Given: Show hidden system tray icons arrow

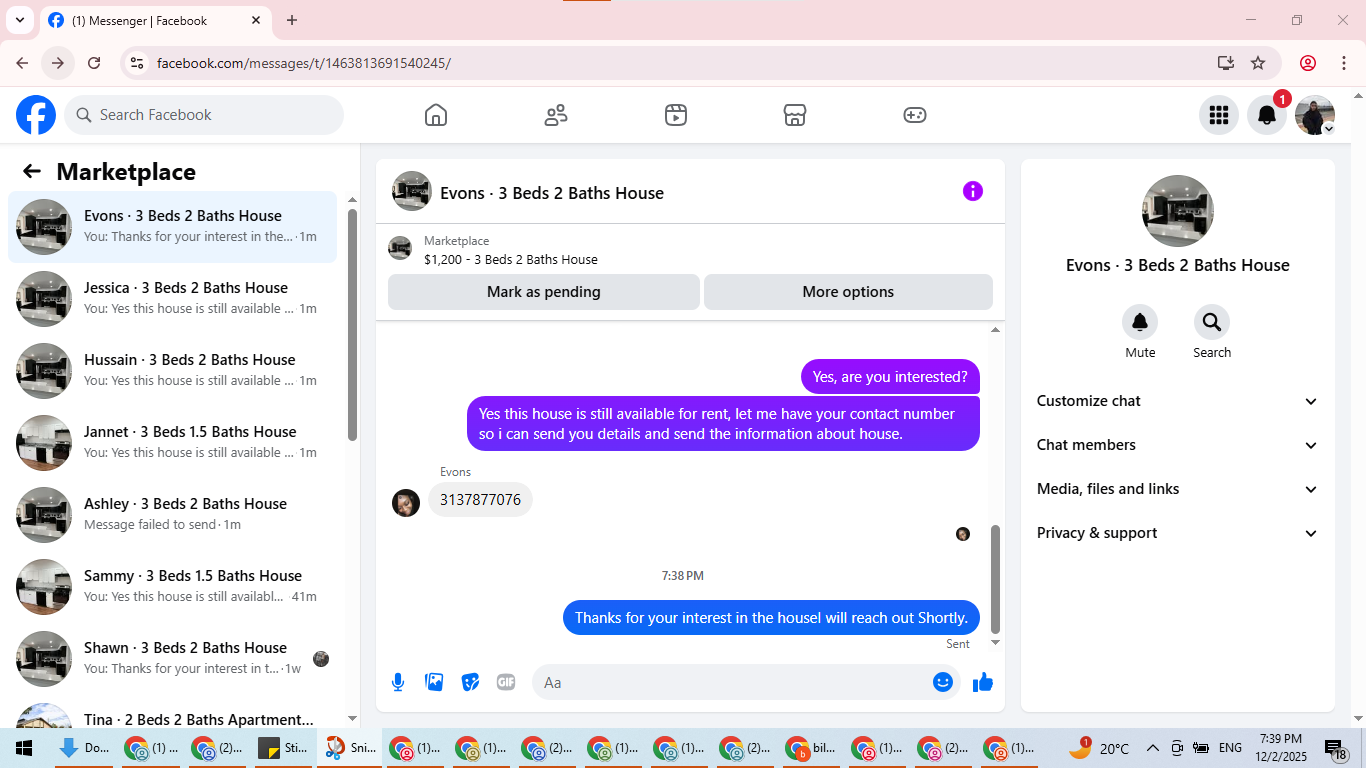Looking at the screenshot, I should (x=1152, y=748).
